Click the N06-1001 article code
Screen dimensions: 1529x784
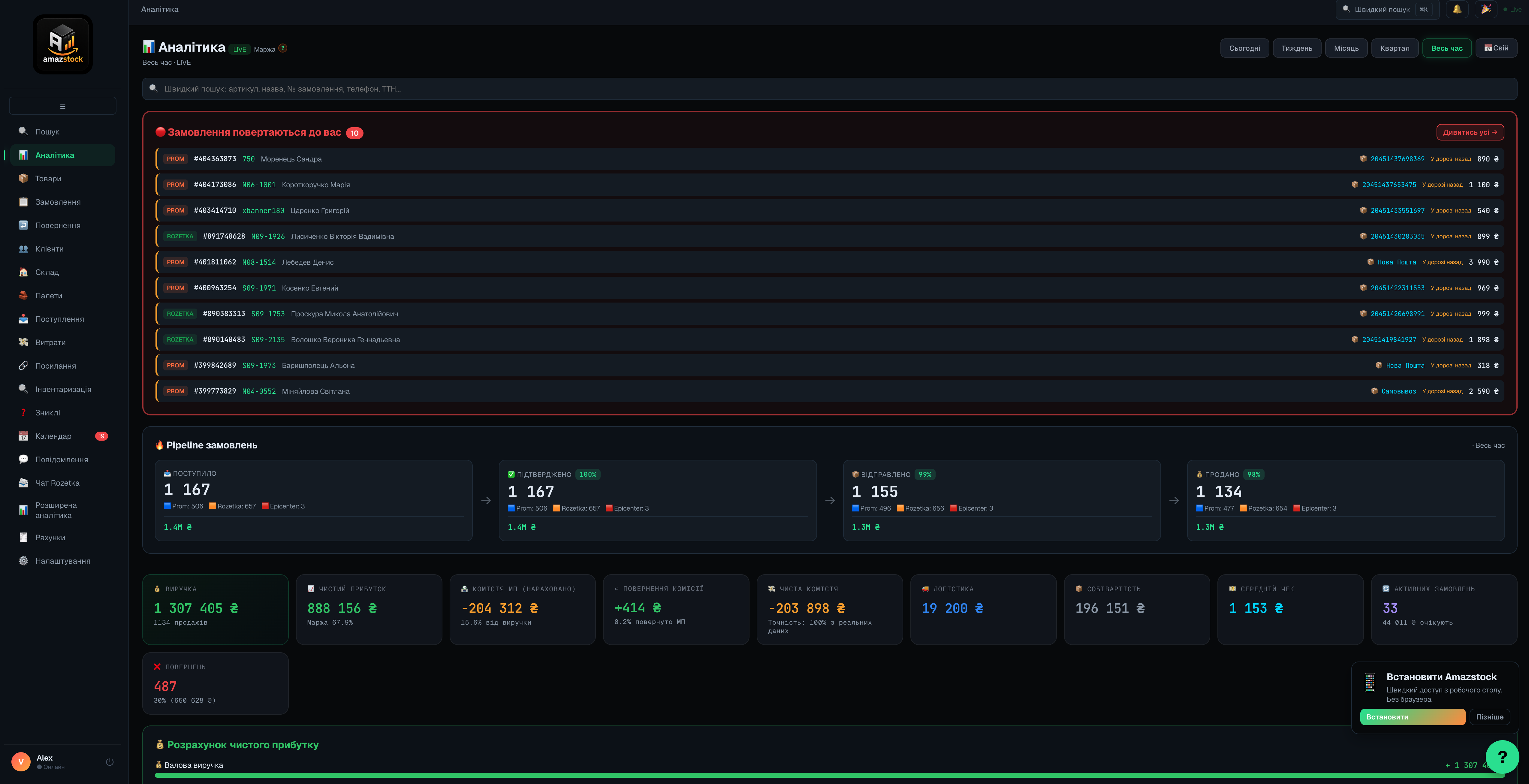pyautogui.click(x=259, y=185)
